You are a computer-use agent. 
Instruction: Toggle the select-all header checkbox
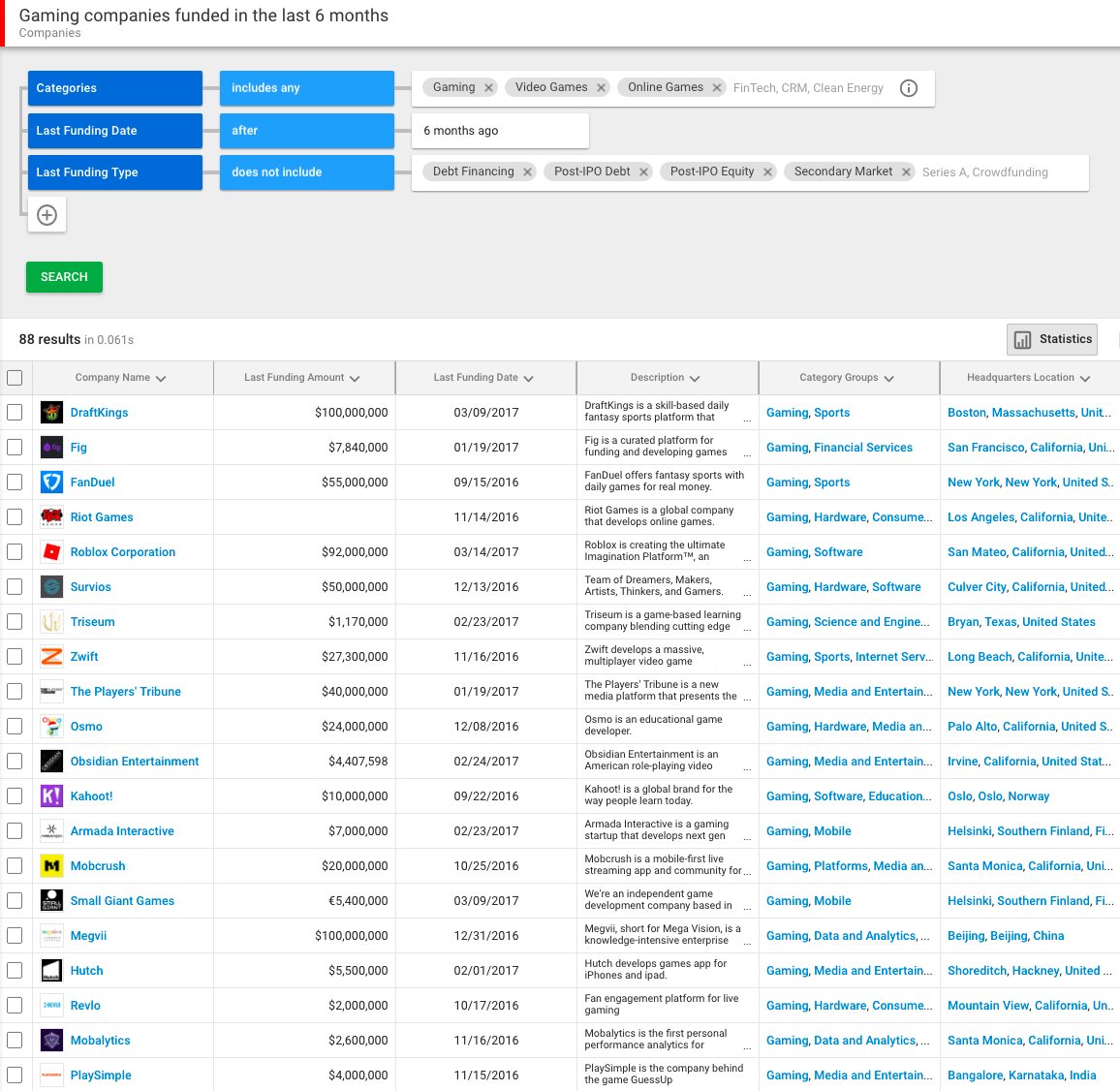pyautogui.click(x=15, y=378)
